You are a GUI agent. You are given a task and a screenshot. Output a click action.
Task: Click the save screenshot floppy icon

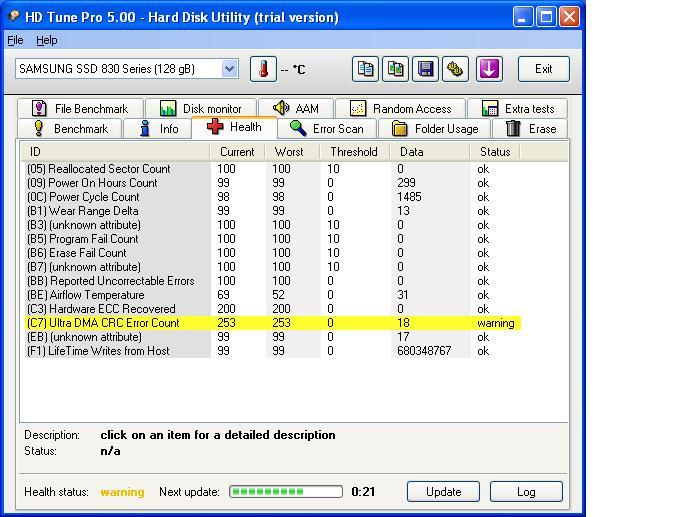coord(425,69)
